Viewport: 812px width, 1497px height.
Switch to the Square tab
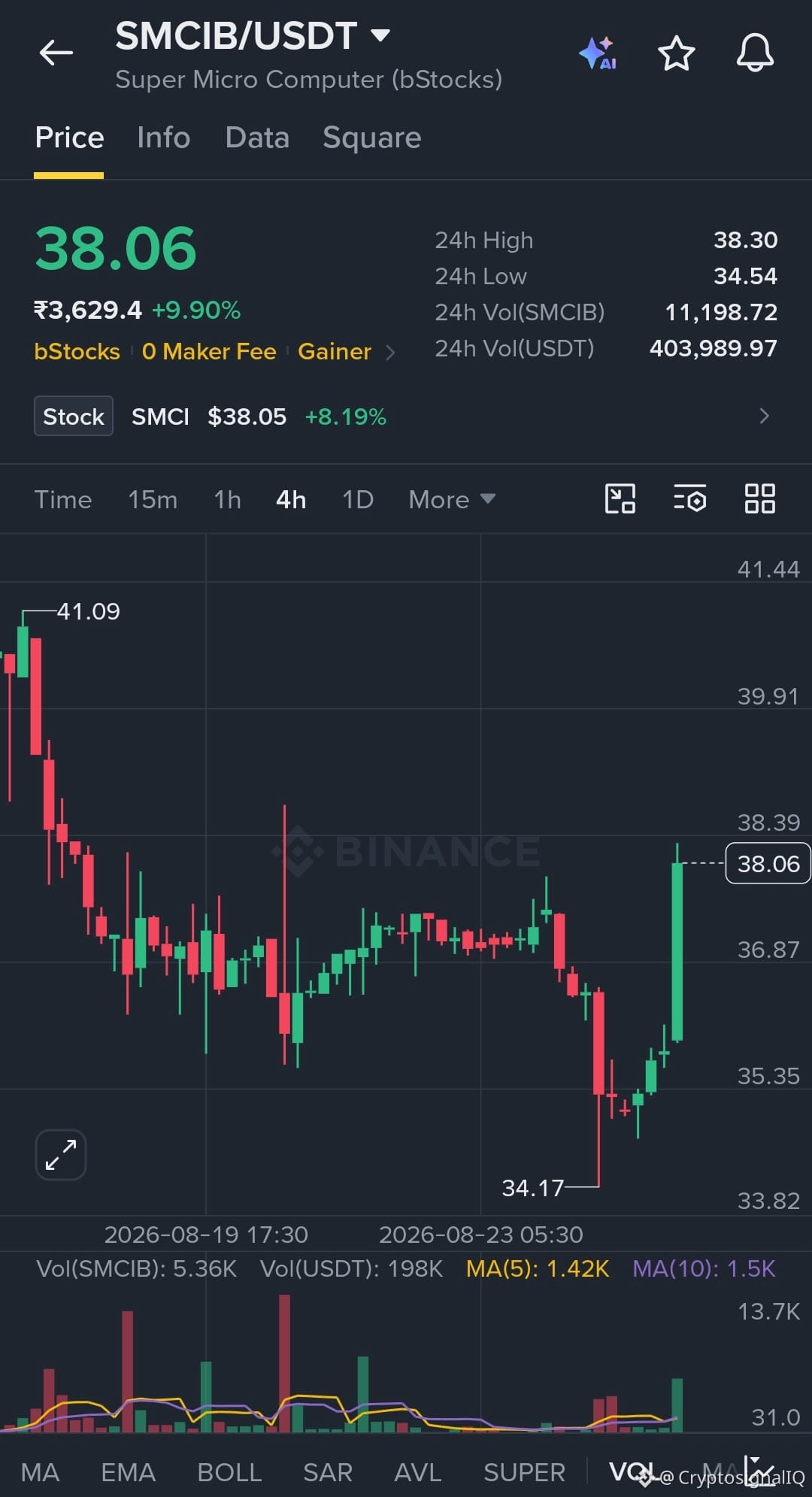pos(371,138)
